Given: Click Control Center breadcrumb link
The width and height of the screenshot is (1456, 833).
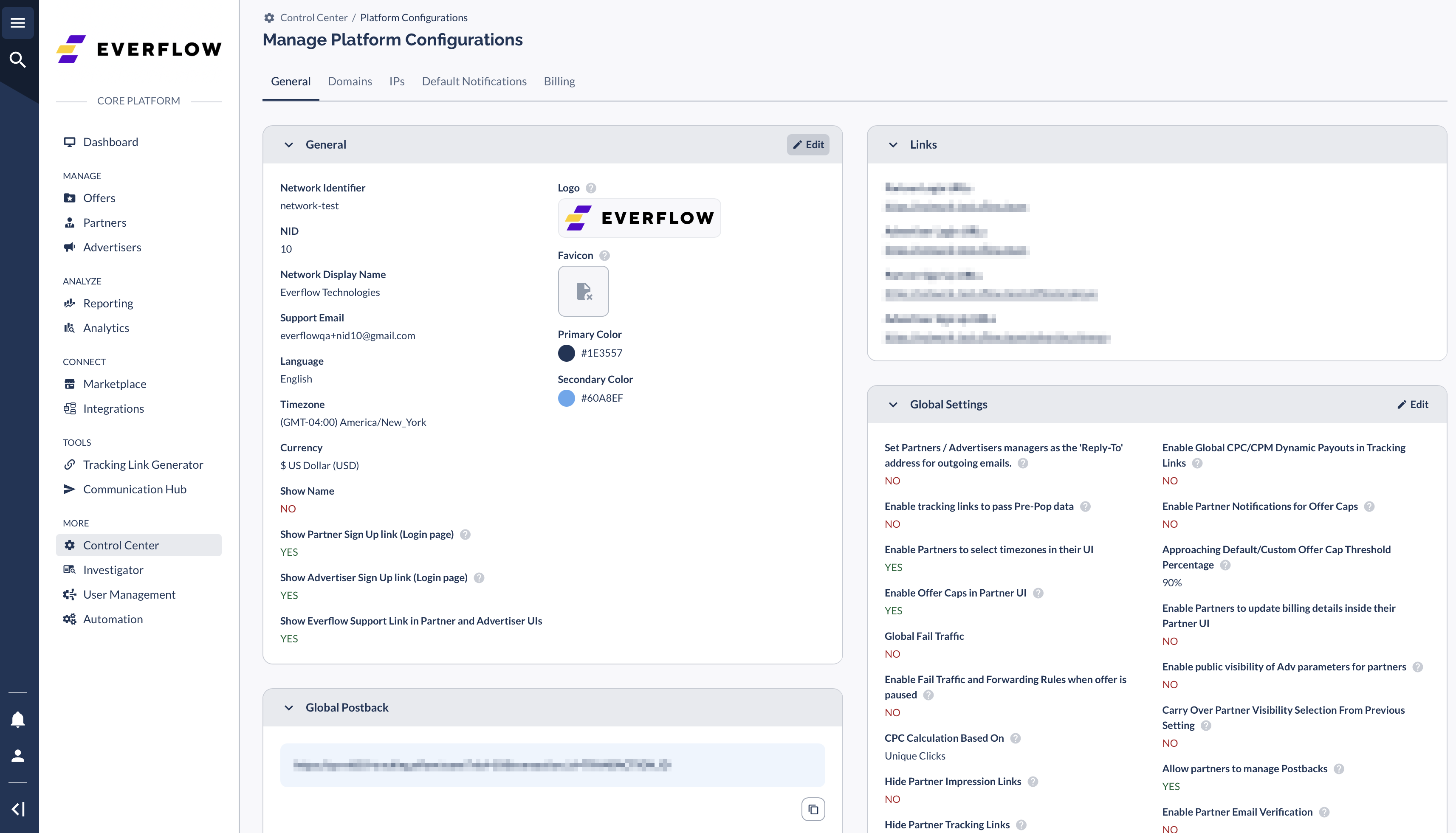Looking at the screenshot, I should 313,18.
